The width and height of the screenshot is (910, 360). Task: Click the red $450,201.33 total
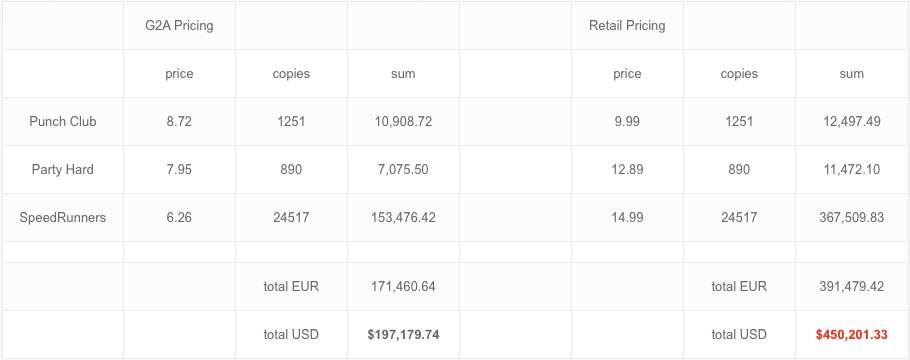pyautogui.click(x=851, y=334)
